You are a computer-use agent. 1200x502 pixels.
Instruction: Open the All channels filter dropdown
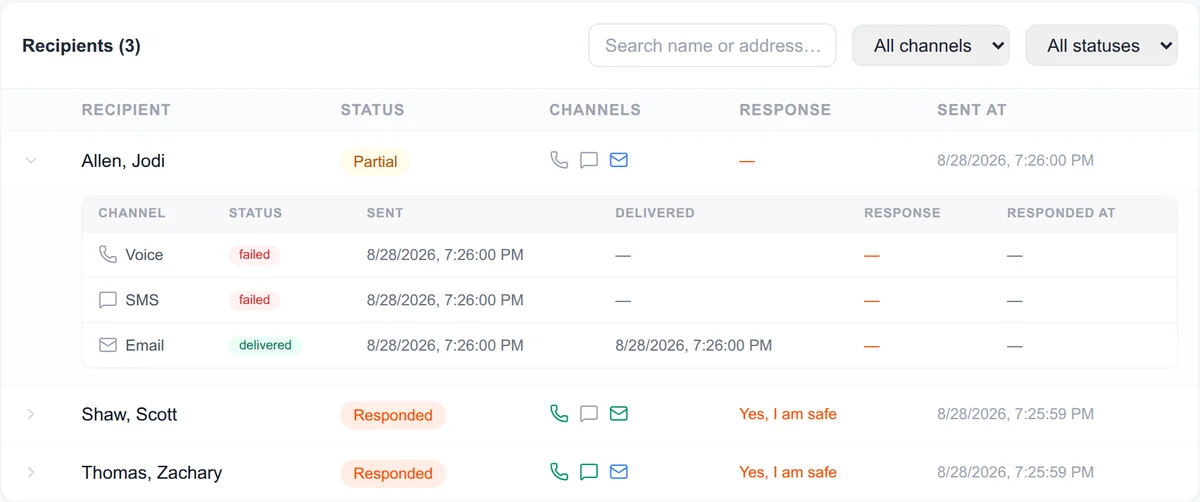coord(931,46)
